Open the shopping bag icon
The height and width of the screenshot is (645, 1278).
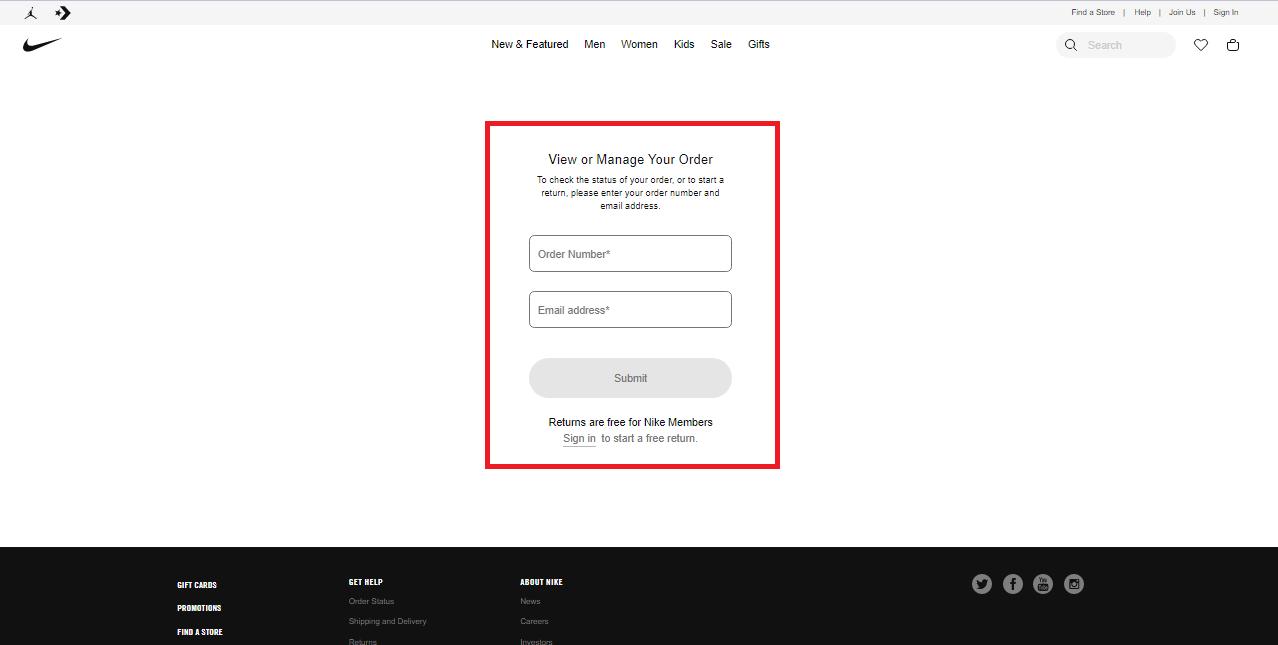point(1233,45)
